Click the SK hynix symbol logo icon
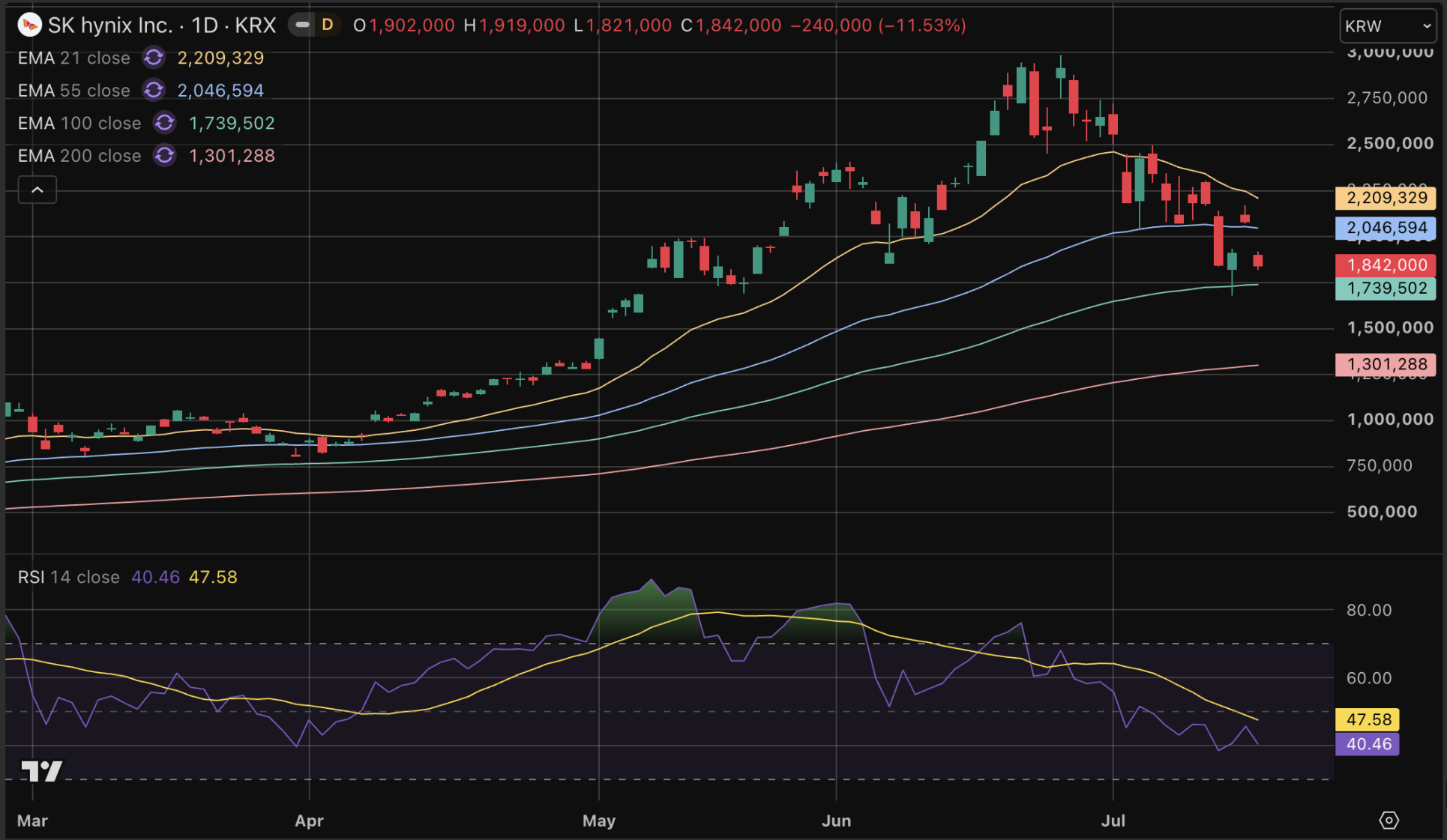1447x840 pixels. (29, 25)
